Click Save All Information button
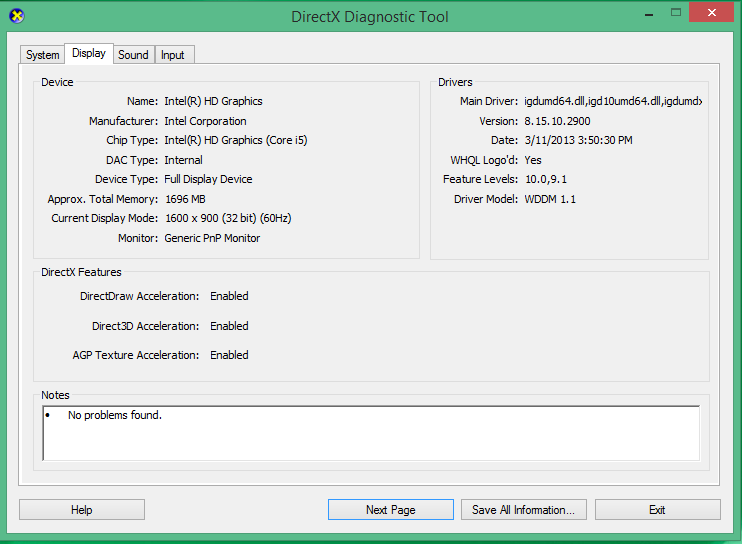Image resolution: width=742 pixels, height=544 pixels. [523, 510]
